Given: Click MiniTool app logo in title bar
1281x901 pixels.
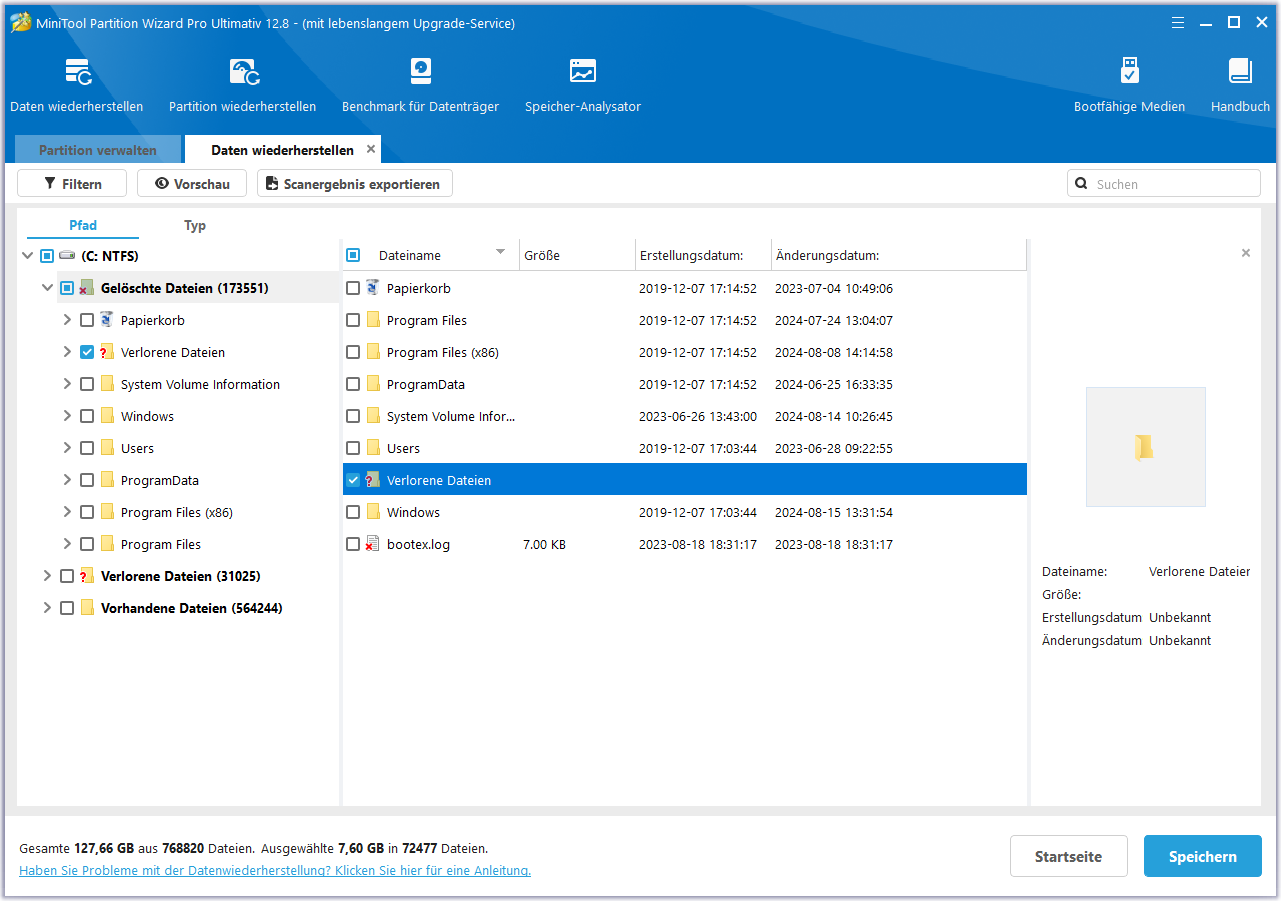Looking at the screenshot, I should [21, 23].
